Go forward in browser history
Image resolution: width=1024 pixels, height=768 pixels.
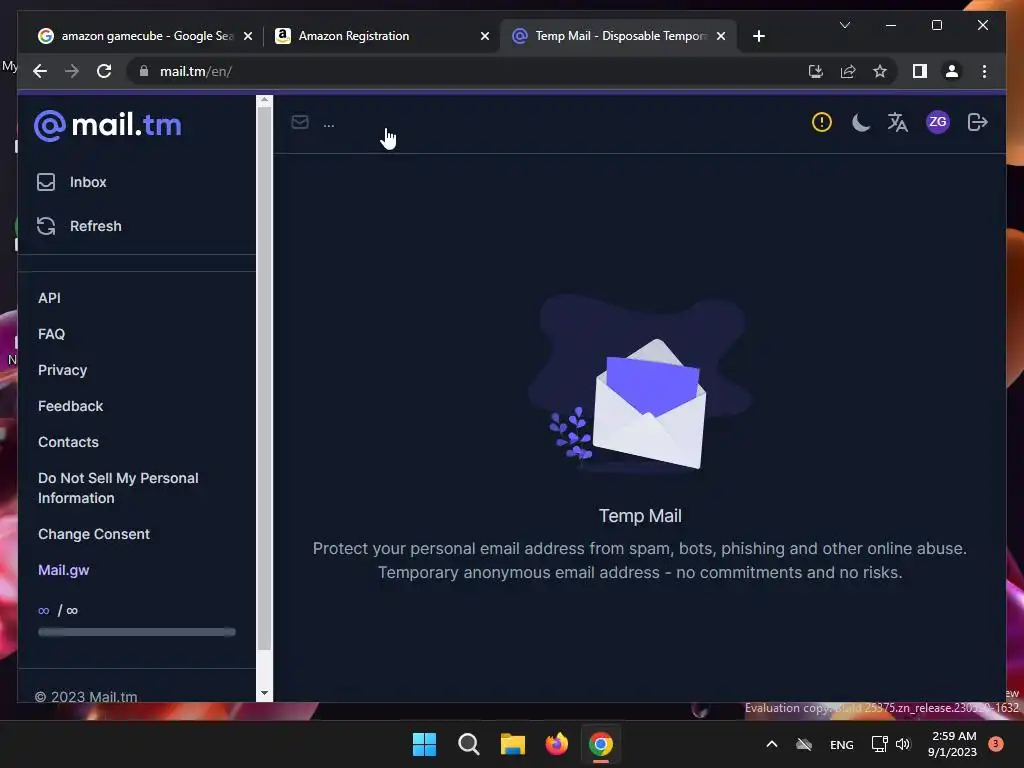click(72, 71)
